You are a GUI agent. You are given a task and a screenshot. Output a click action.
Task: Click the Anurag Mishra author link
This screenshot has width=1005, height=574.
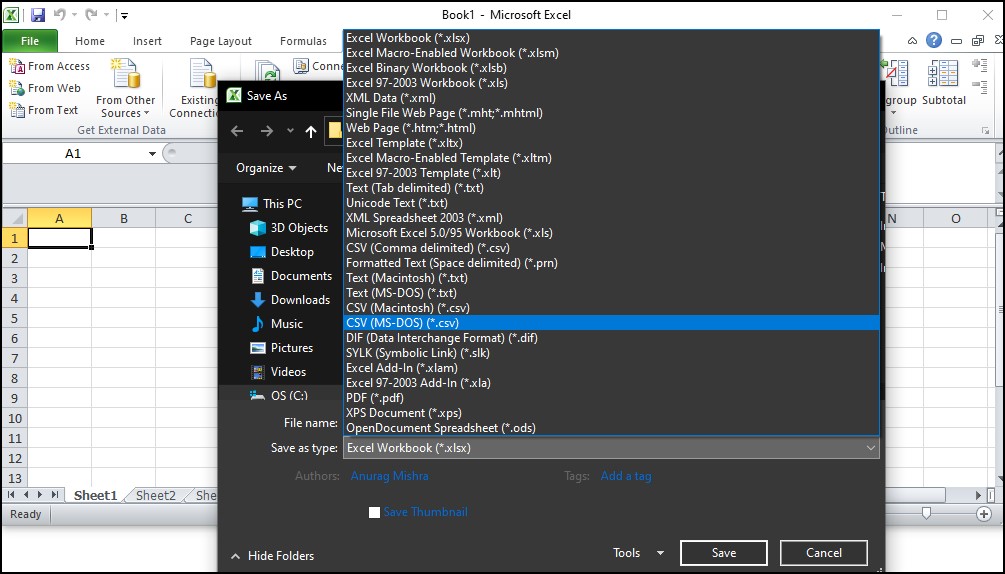[390, 476]
